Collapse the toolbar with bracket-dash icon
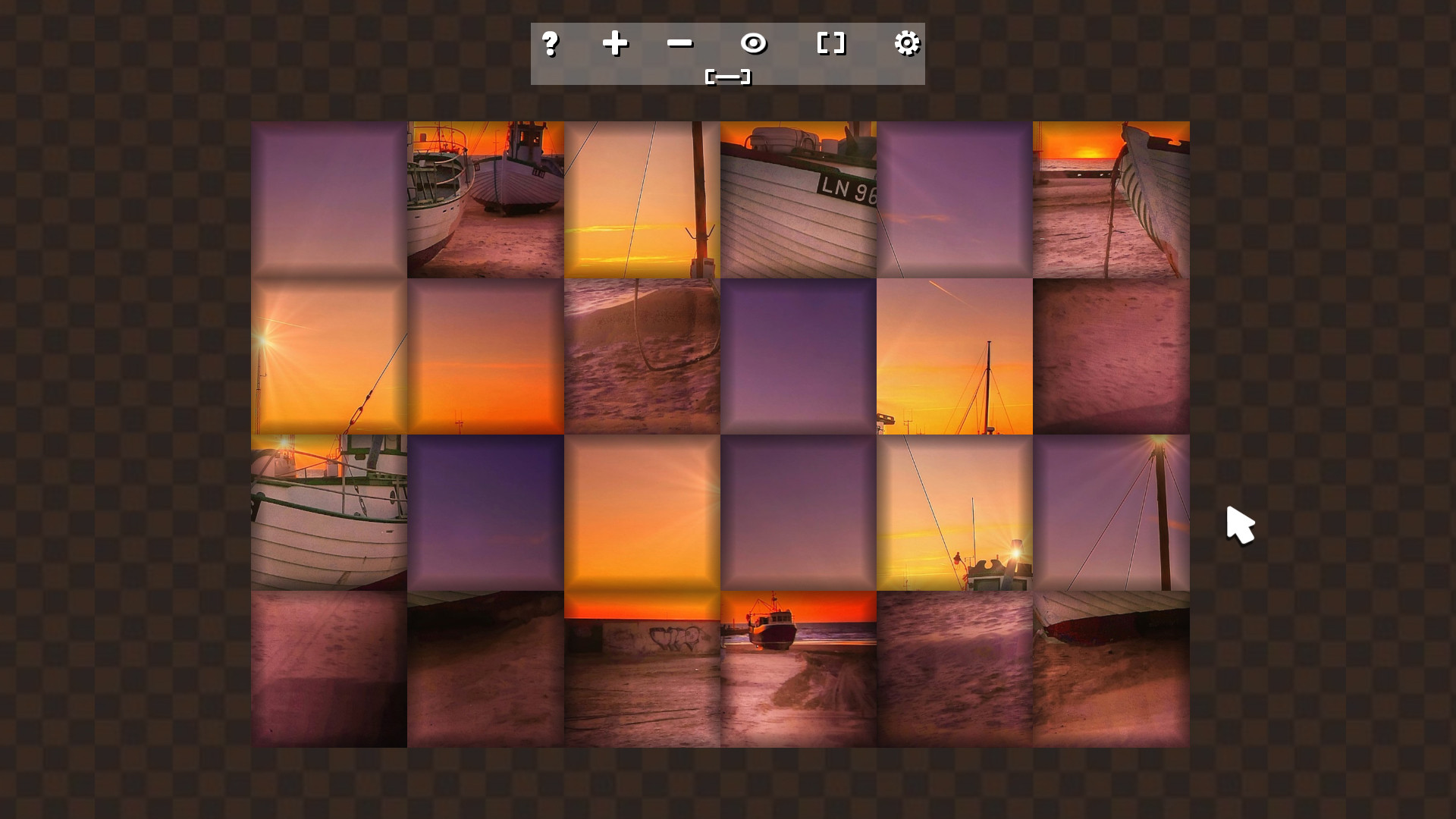1456x819 pixels. point(728,77)
